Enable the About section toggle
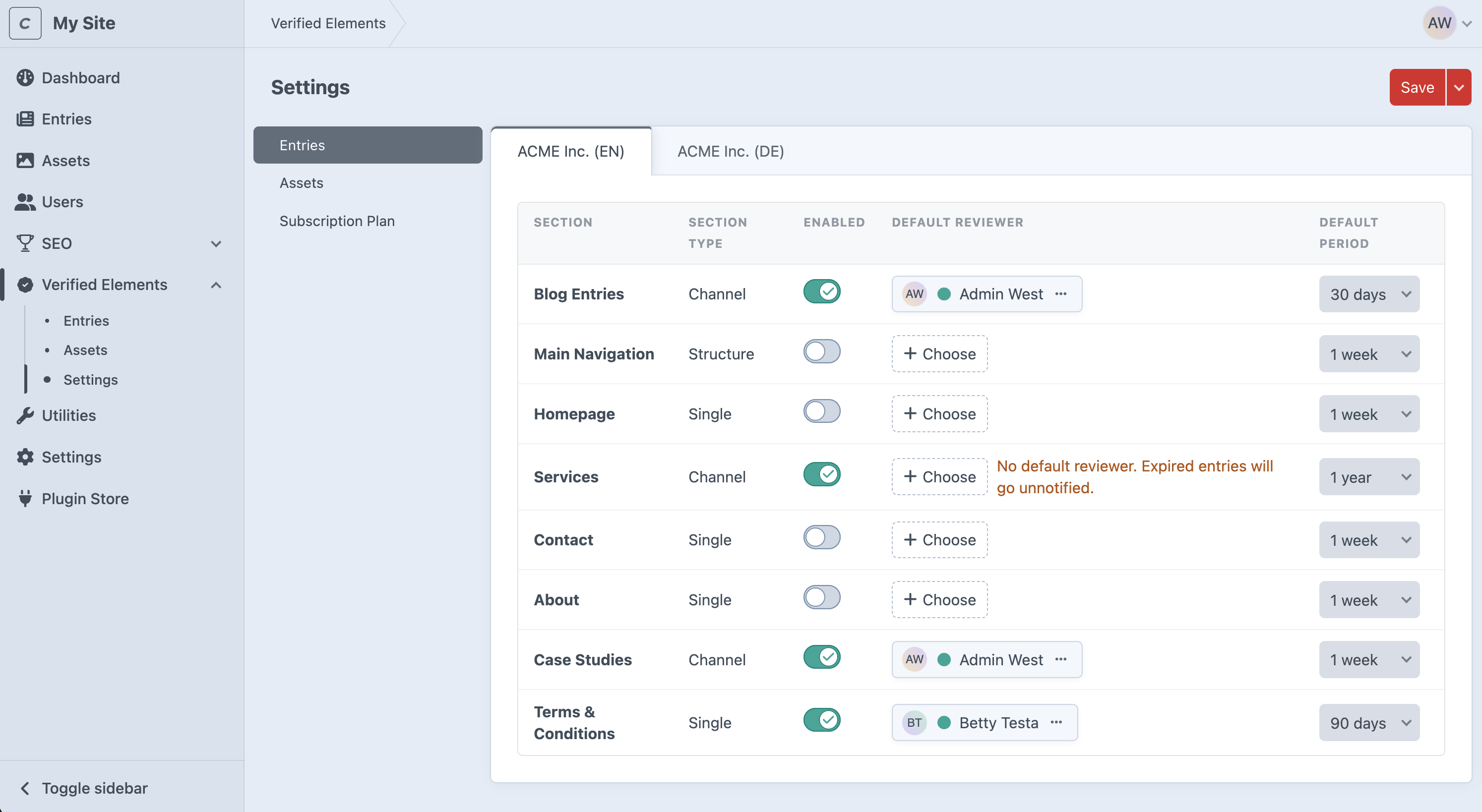1482x812 pixels. coord(821,597)
